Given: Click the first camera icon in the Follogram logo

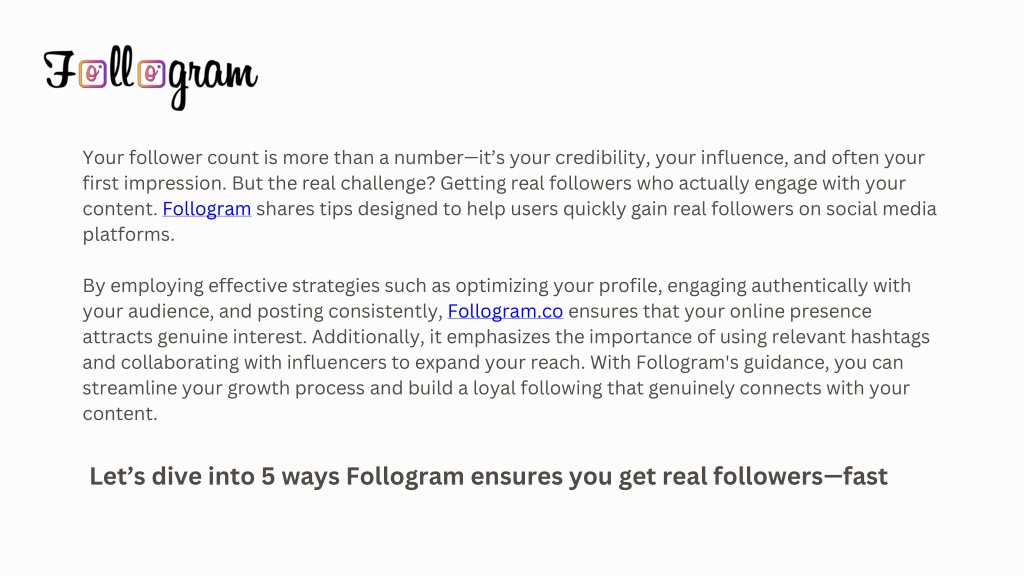Looking at the screenshot, I should (x=93, y=74).
